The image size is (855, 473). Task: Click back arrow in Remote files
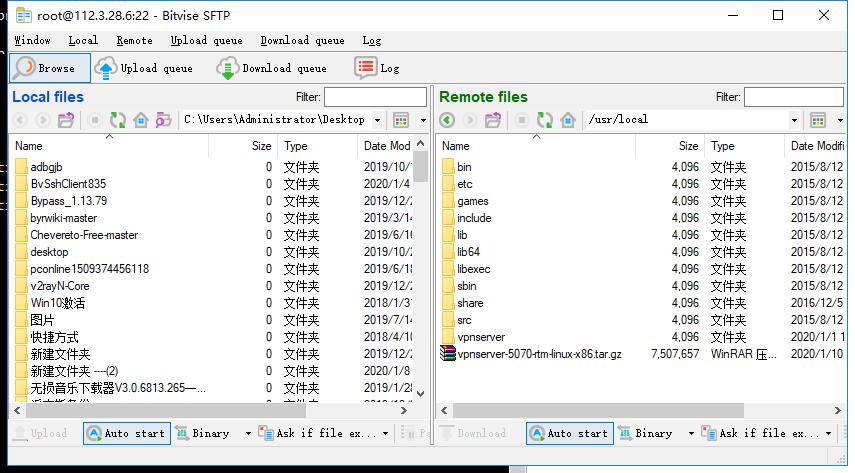[447, 120]
